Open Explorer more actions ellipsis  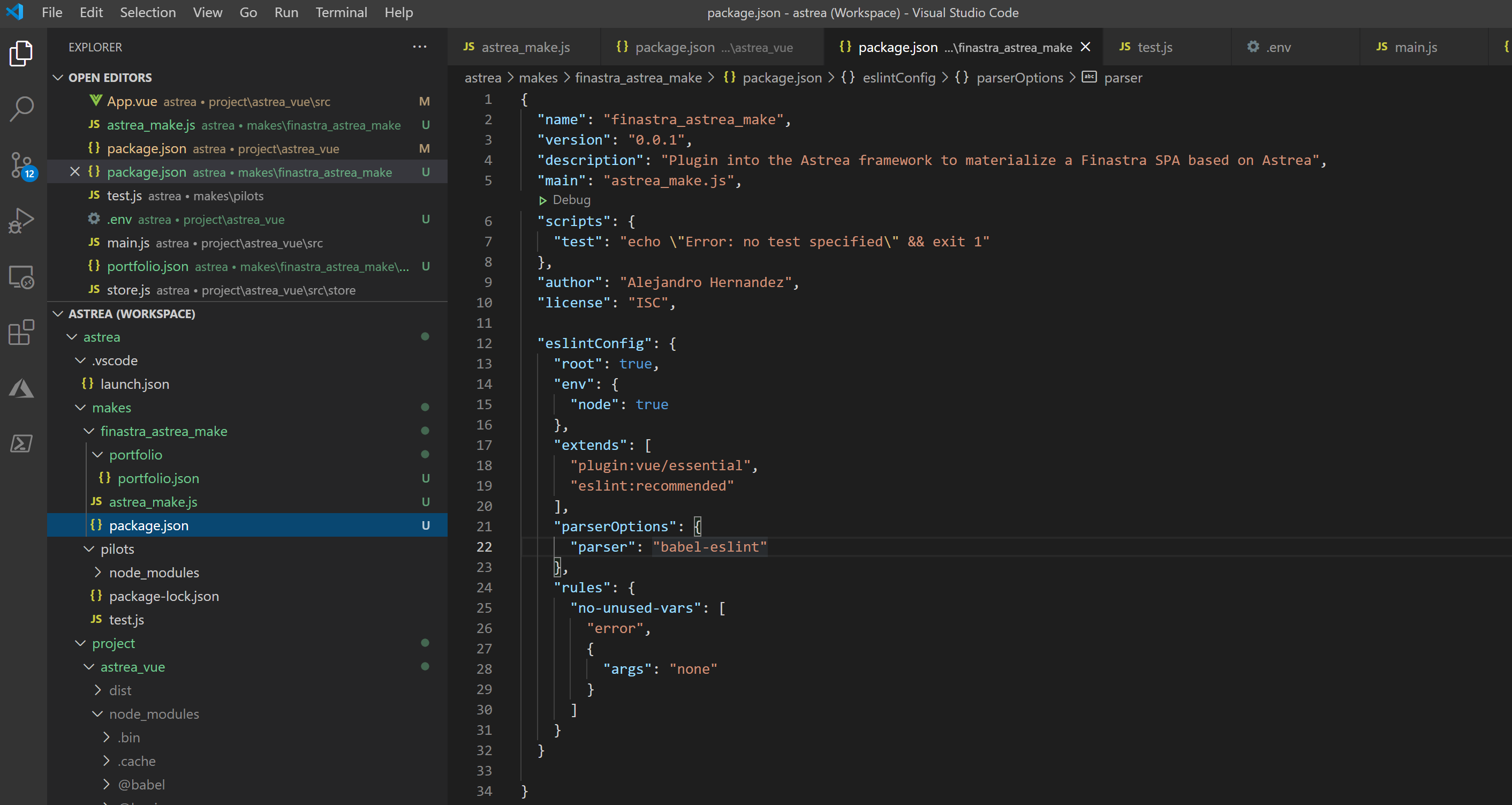click(x=419, y=47)
